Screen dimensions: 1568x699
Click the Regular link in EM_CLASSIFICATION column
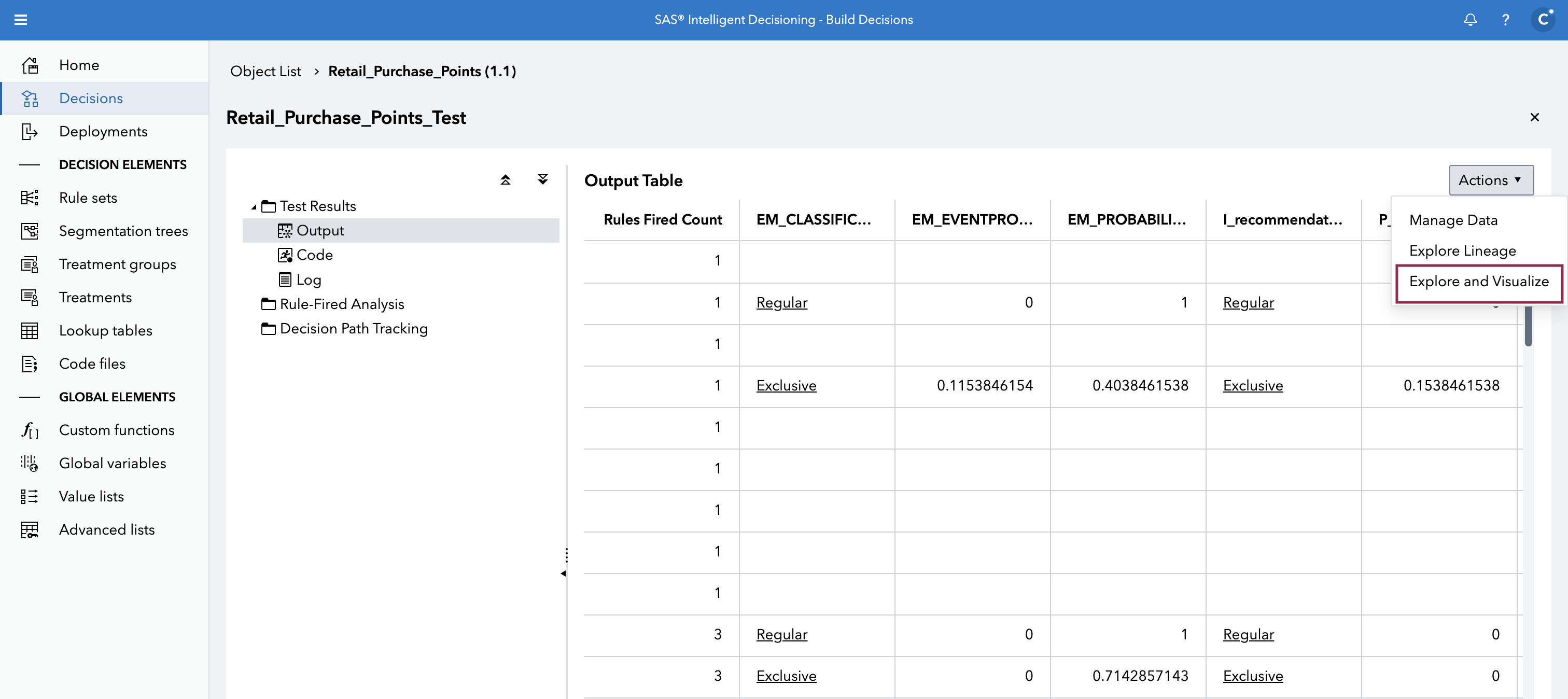(781, 303)
